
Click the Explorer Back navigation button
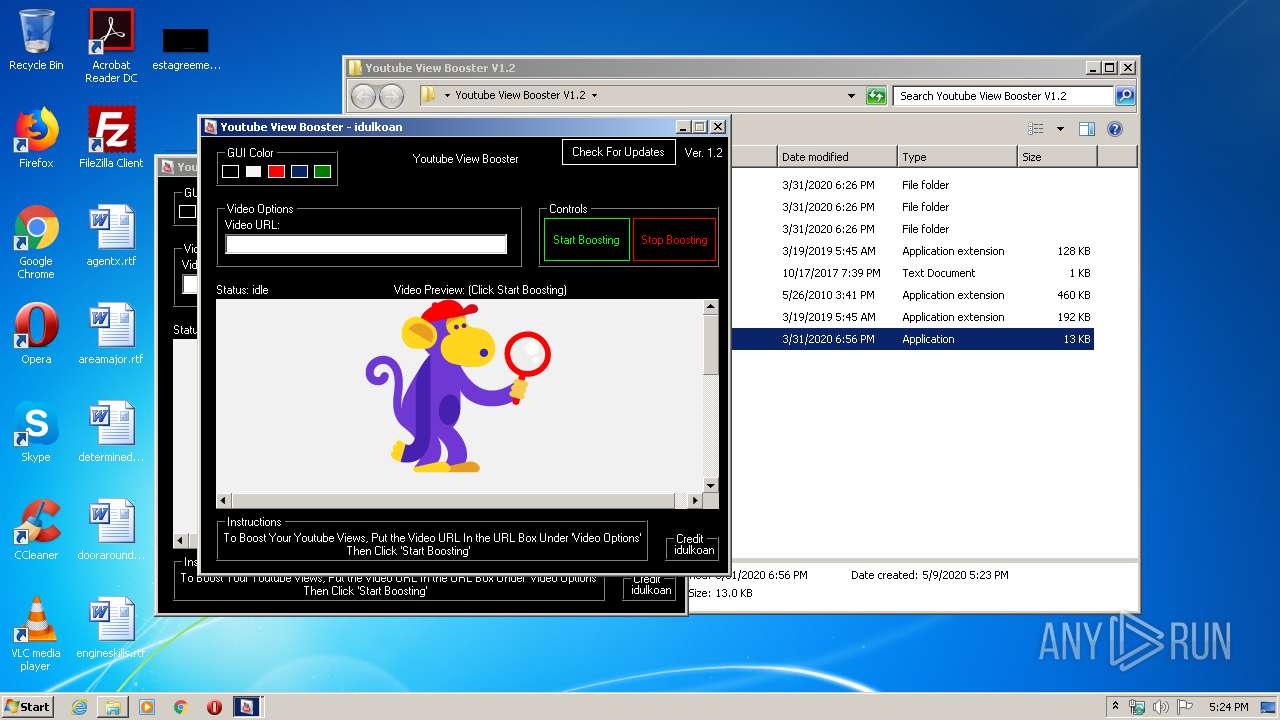364,96
